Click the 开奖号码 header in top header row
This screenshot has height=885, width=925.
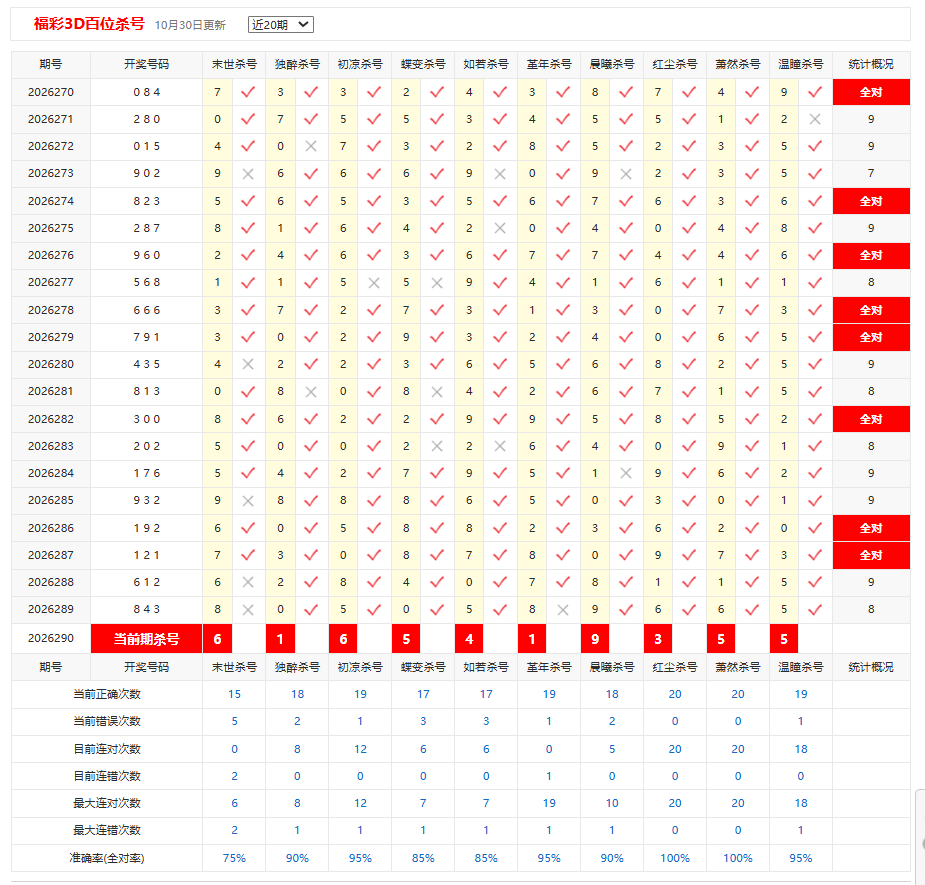click(x=146, y=64)
